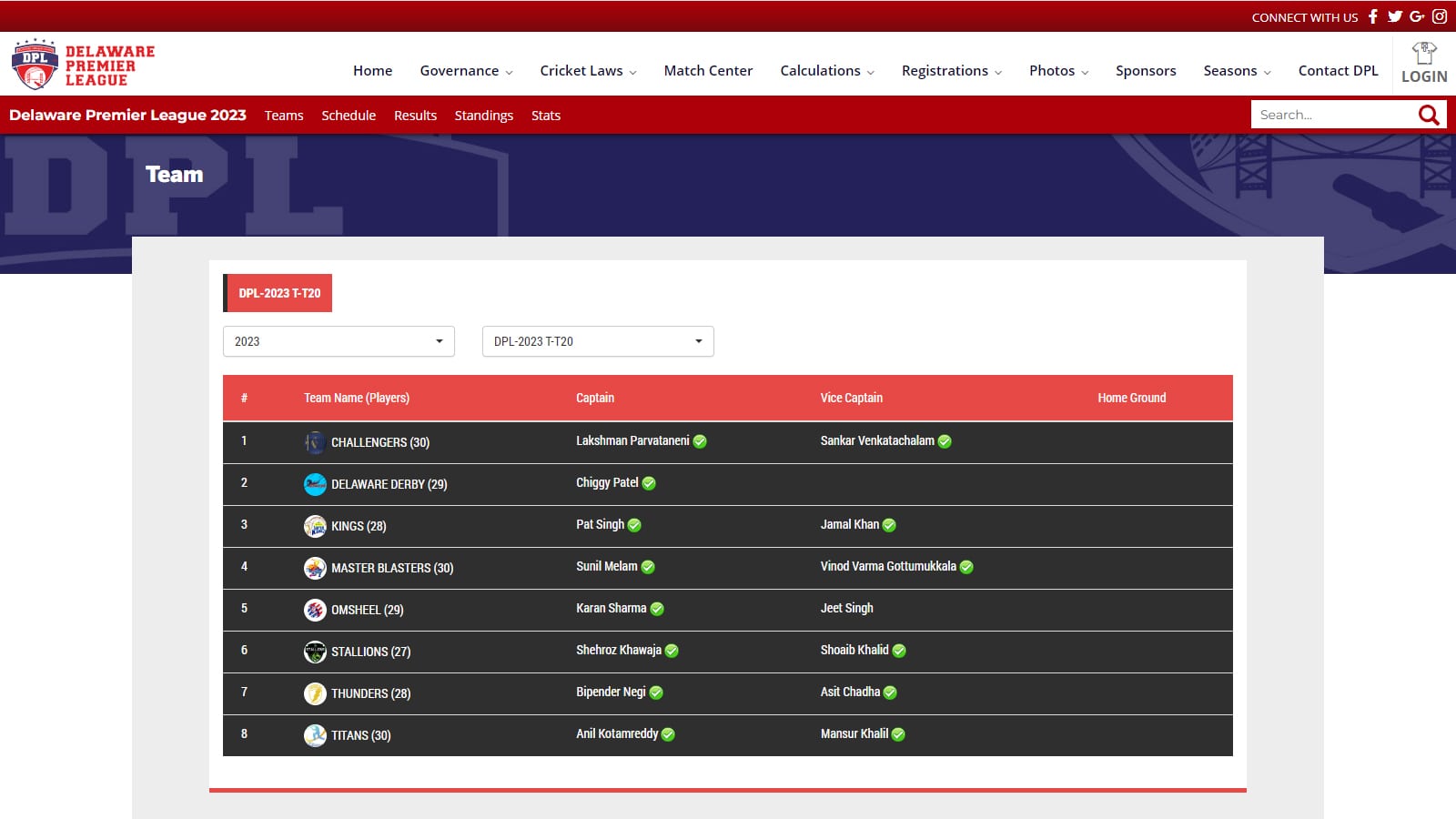Switch to the Standings tab
The height and width of the screenshot is (819, 1456).
(483, 116)
